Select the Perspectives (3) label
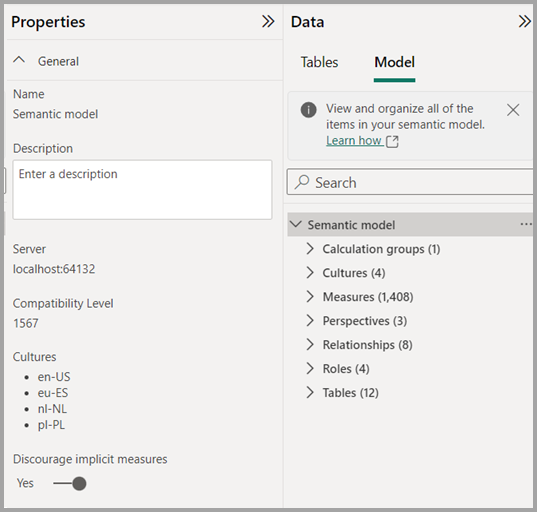Image resolution: width=537 pixels, height=512 pixels. (x=365, y=321)
